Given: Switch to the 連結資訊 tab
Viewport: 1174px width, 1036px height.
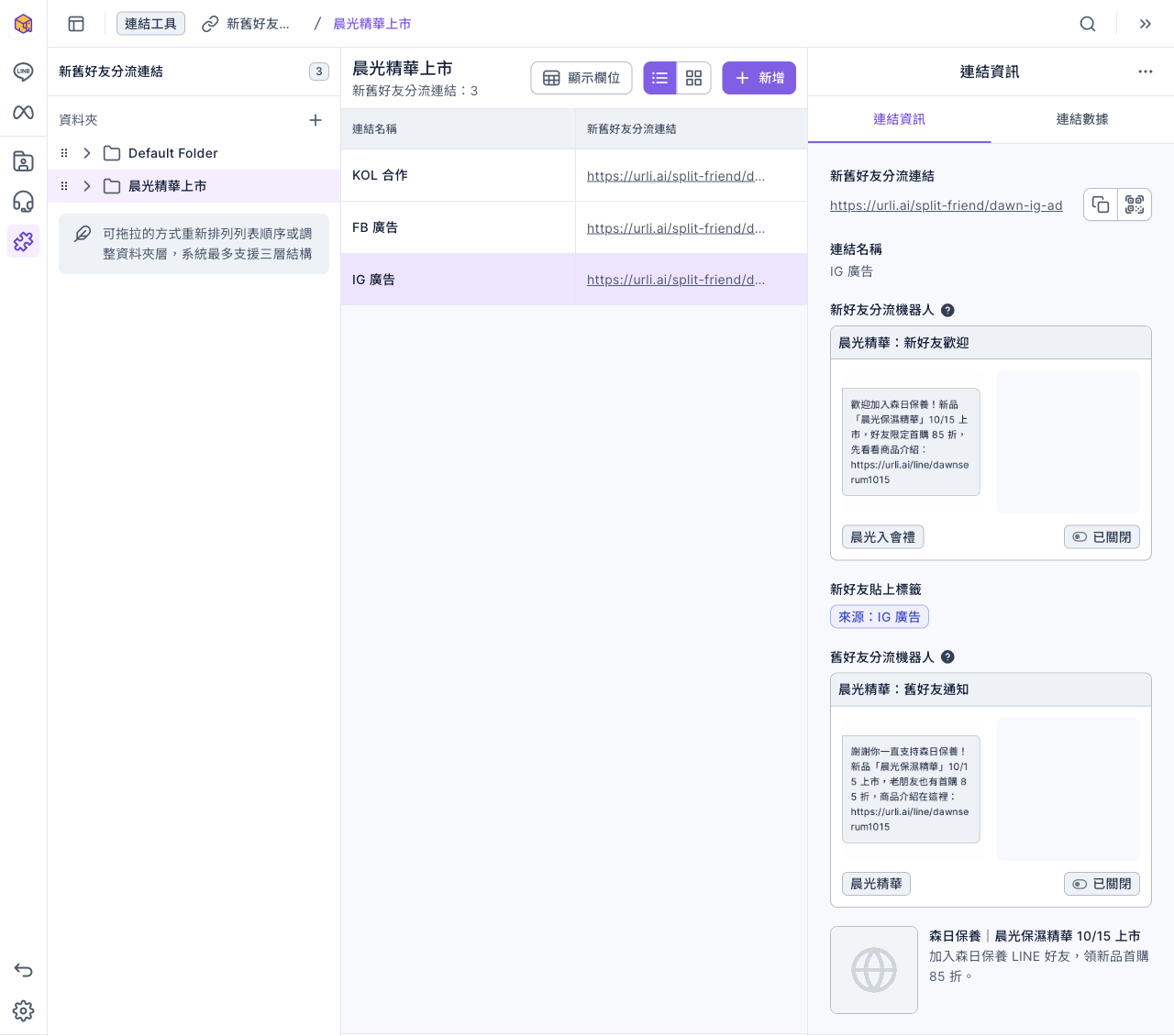Looking at the screenshot, I should click(900, 119).
